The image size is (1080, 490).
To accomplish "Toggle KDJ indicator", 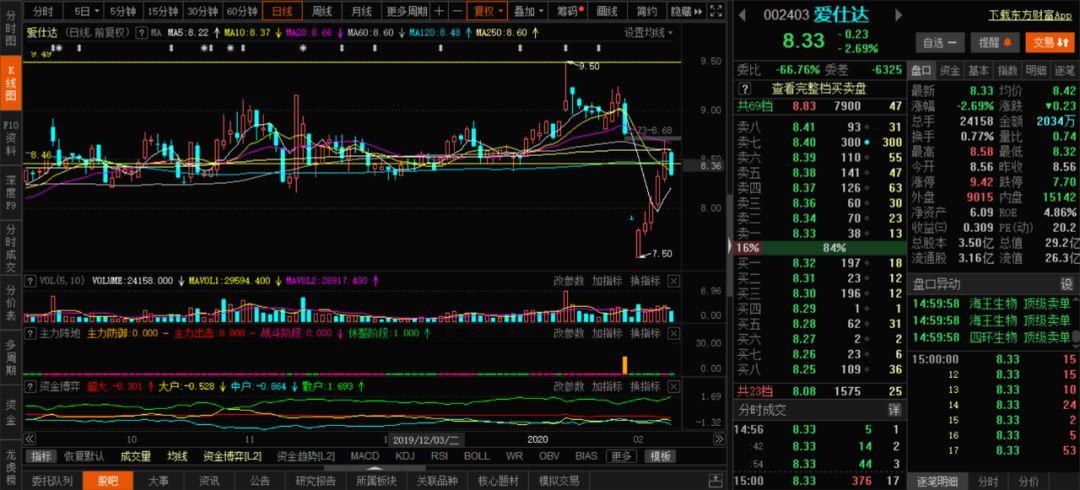I will [405, 456].
